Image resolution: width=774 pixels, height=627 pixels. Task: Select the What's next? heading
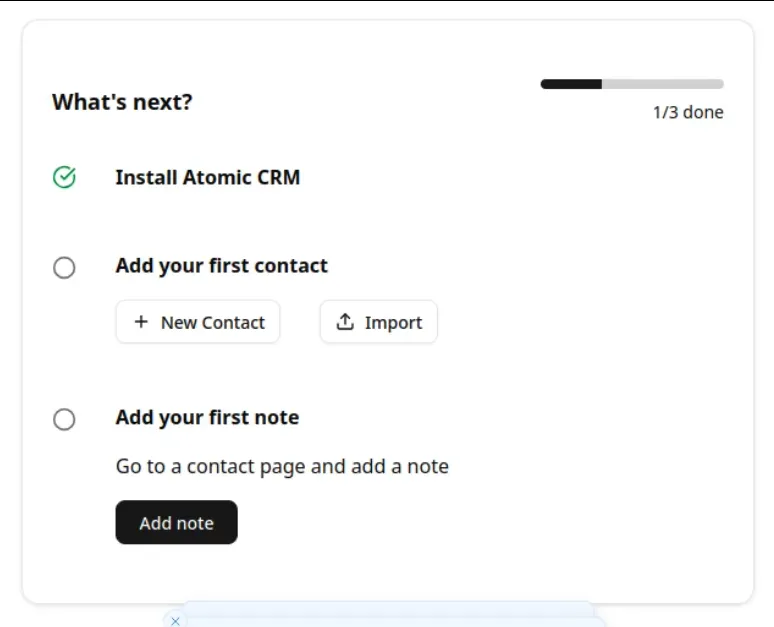coord(122,102)
